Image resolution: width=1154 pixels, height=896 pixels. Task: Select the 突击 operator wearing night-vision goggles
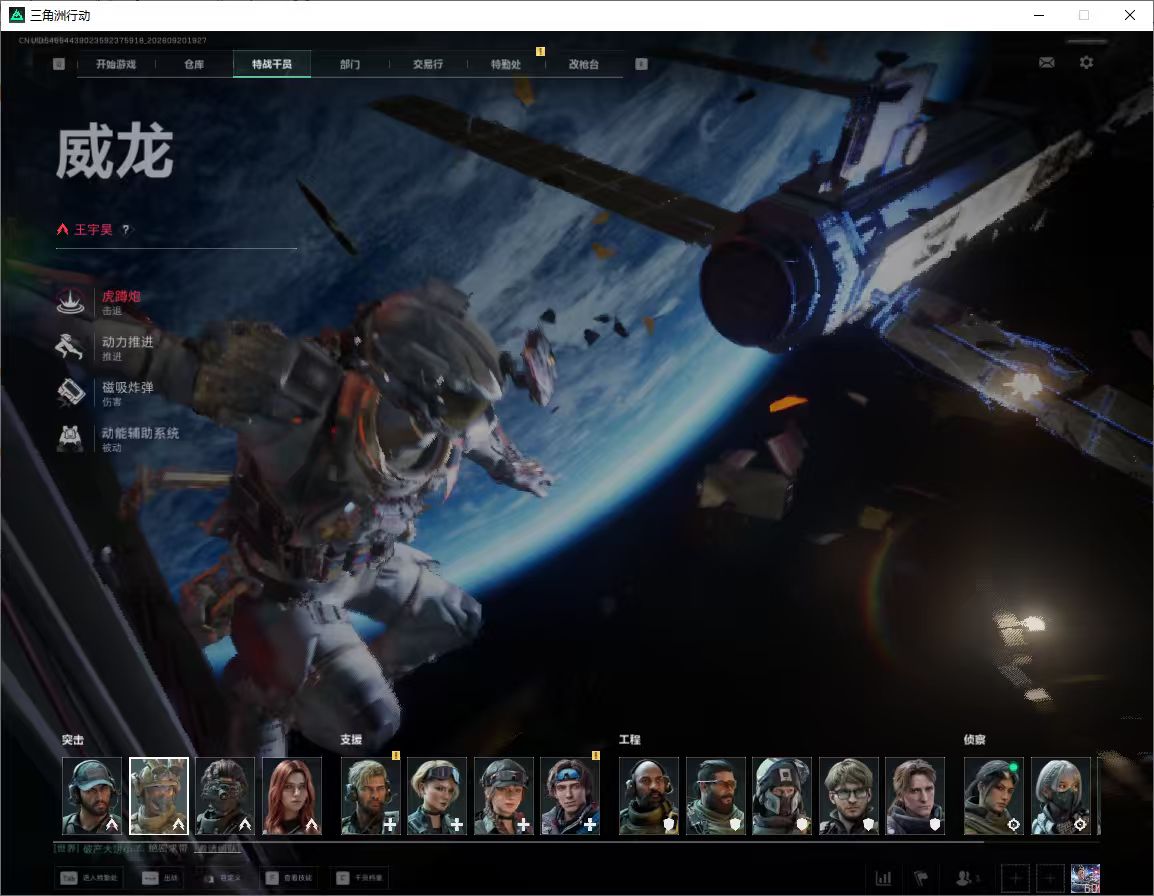pyautogui.click(x=225, y=796)
